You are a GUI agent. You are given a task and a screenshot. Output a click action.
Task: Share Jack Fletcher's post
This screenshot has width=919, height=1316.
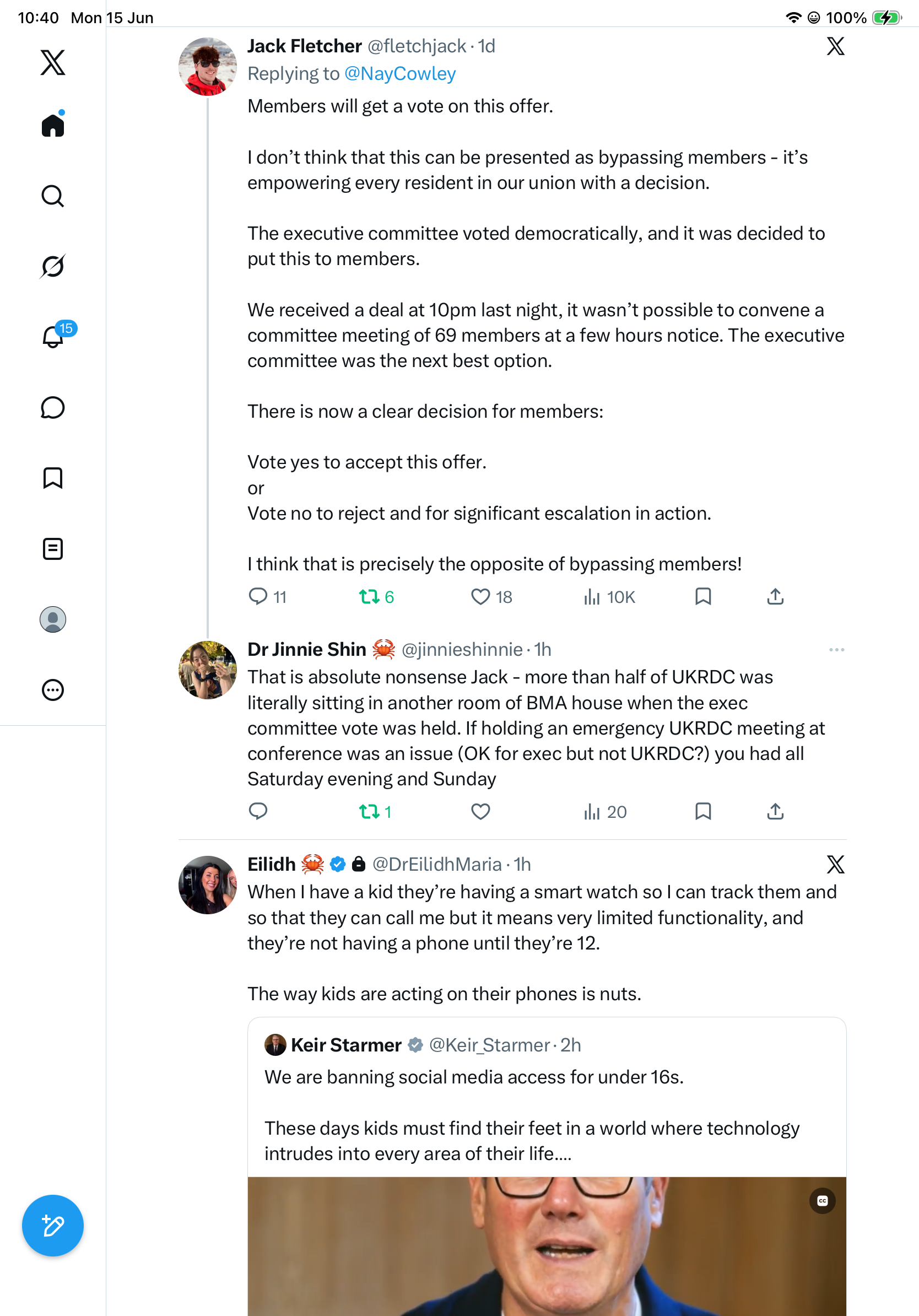point(775,597)
